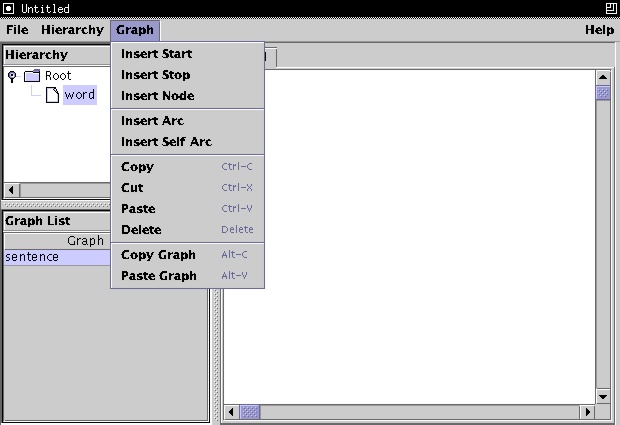
Task: Click Cut in the Graph menu
Action: (187, 187)
